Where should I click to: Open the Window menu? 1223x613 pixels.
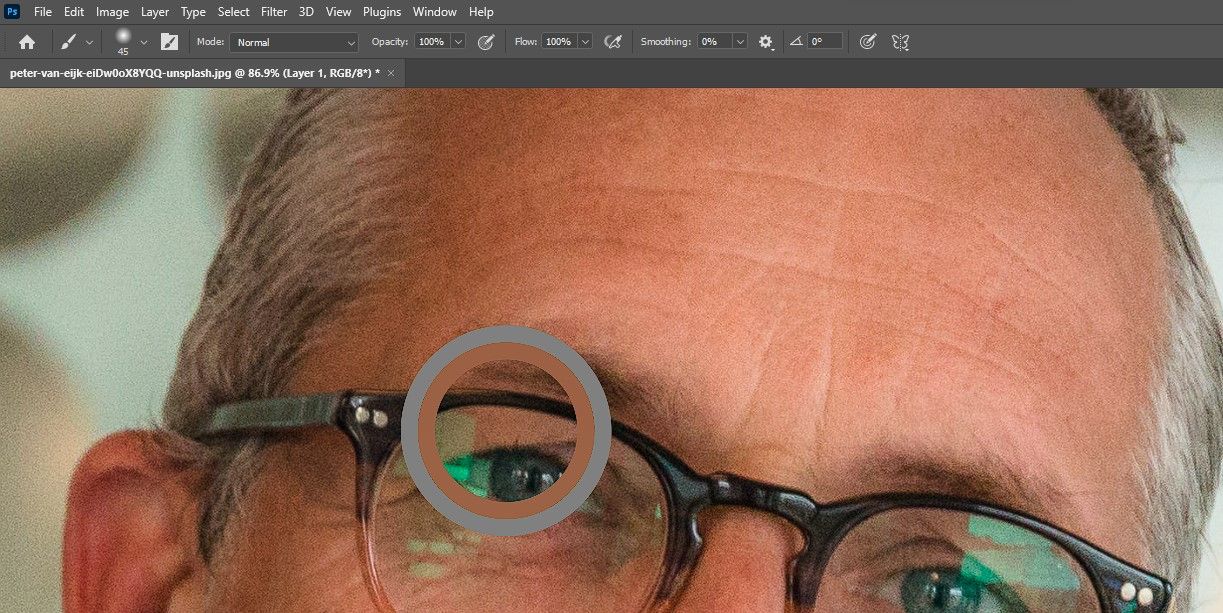point(435,12)
